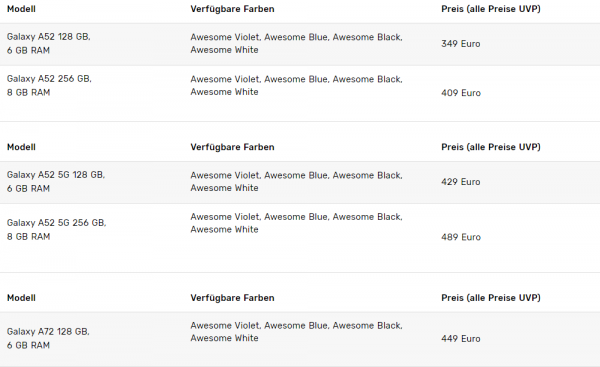600x367 pixels.
Task: Select the Galaxy A52 5G 256 GB cell
Action: click(56, 230)
